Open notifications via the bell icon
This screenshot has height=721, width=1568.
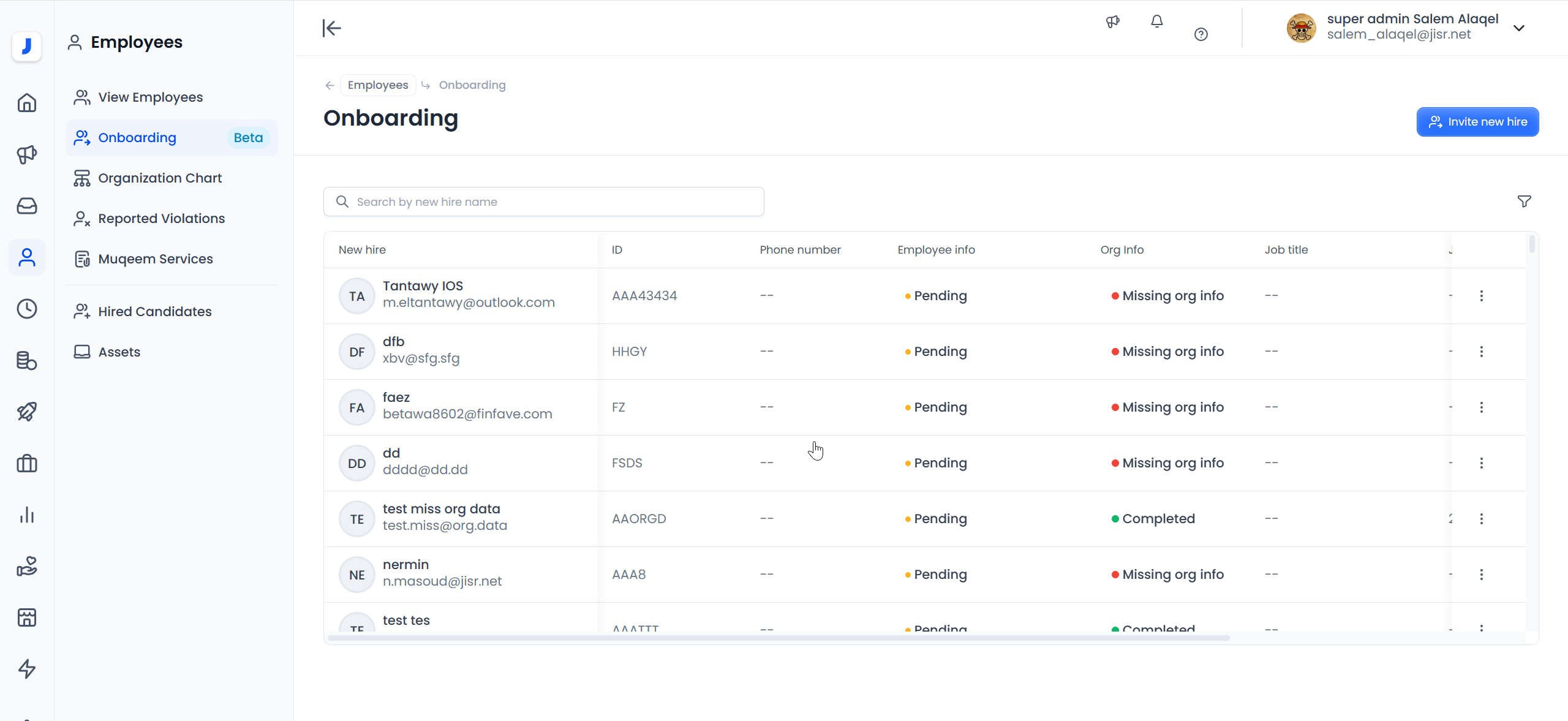coord(1156,21)
